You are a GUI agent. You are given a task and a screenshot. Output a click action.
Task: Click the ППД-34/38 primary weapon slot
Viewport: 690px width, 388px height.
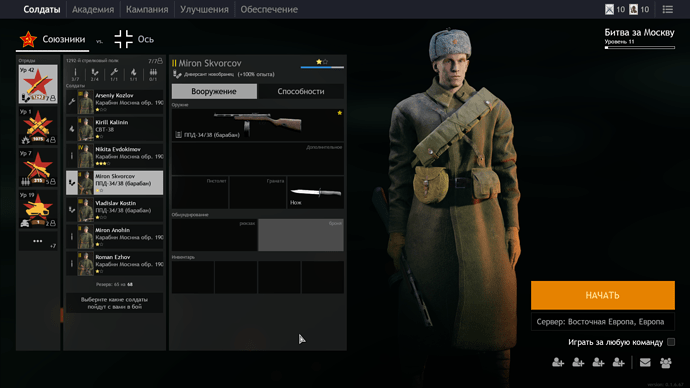point(257,125)
